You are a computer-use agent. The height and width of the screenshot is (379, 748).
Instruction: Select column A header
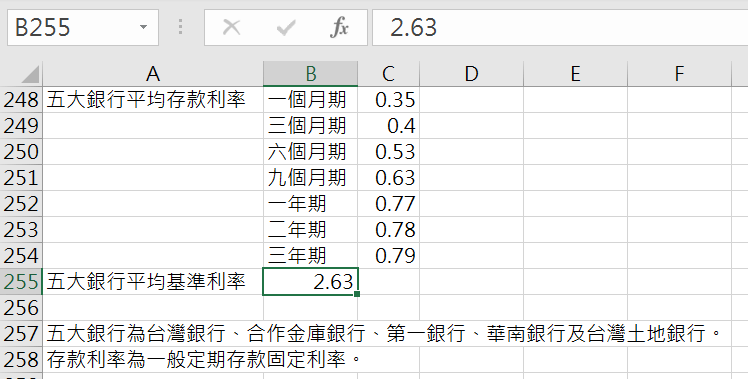(x=153, y=74)
